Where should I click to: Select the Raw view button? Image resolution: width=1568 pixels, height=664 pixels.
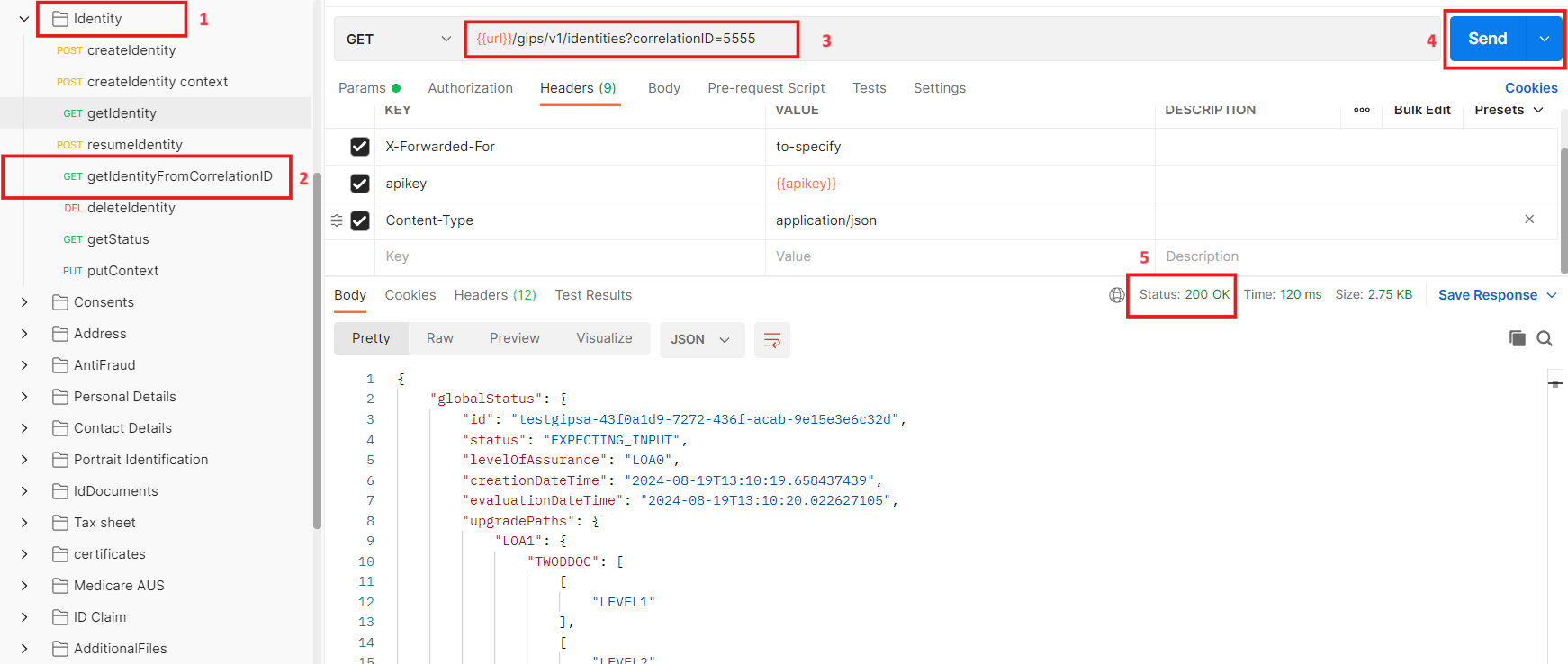[x=440, y=338]
